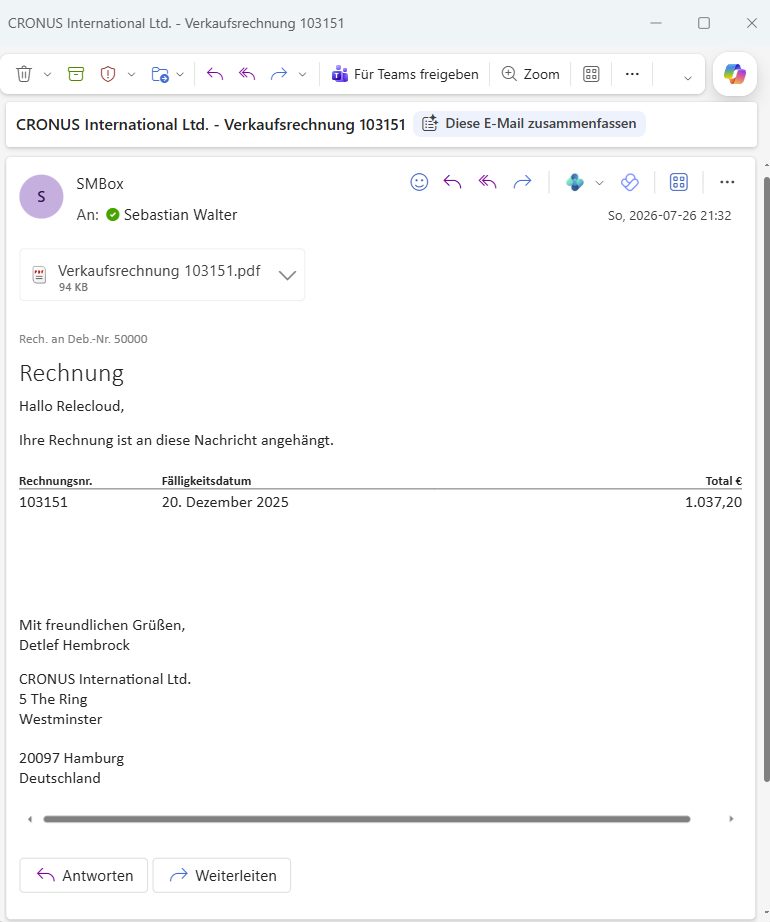Expand report options dropdown
Image resolution: width=770 pixels, height=922 pixels.
(x=132, y=75)
